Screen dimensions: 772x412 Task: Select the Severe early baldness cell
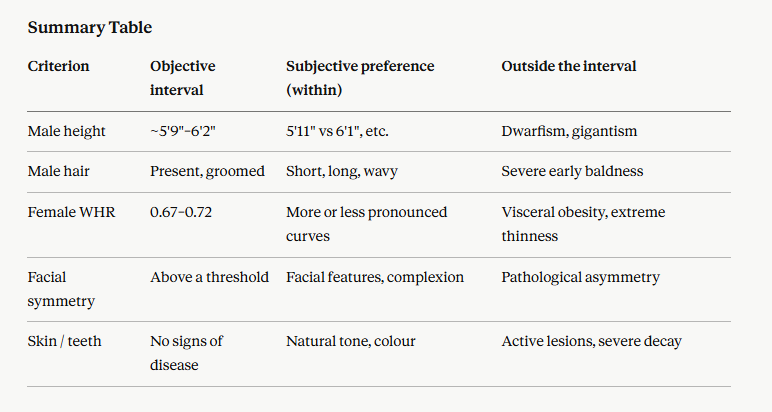pyautogui.click(x=572, y=171)
